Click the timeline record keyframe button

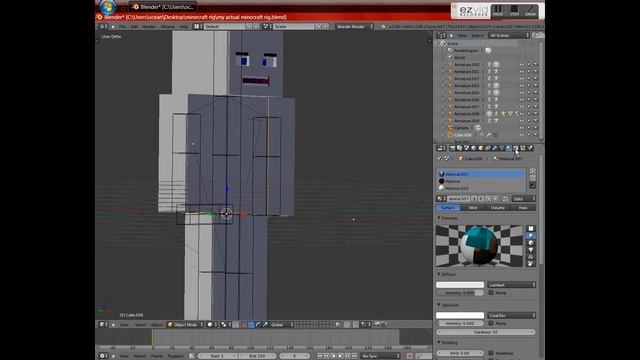[x=410, y=356]
